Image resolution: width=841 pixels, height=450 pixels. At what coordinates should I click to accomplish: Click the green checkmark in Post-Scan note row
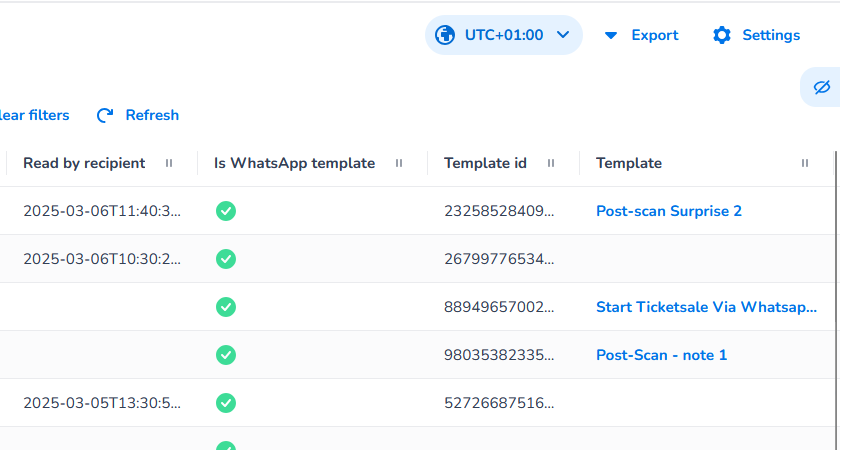(226, 355)
